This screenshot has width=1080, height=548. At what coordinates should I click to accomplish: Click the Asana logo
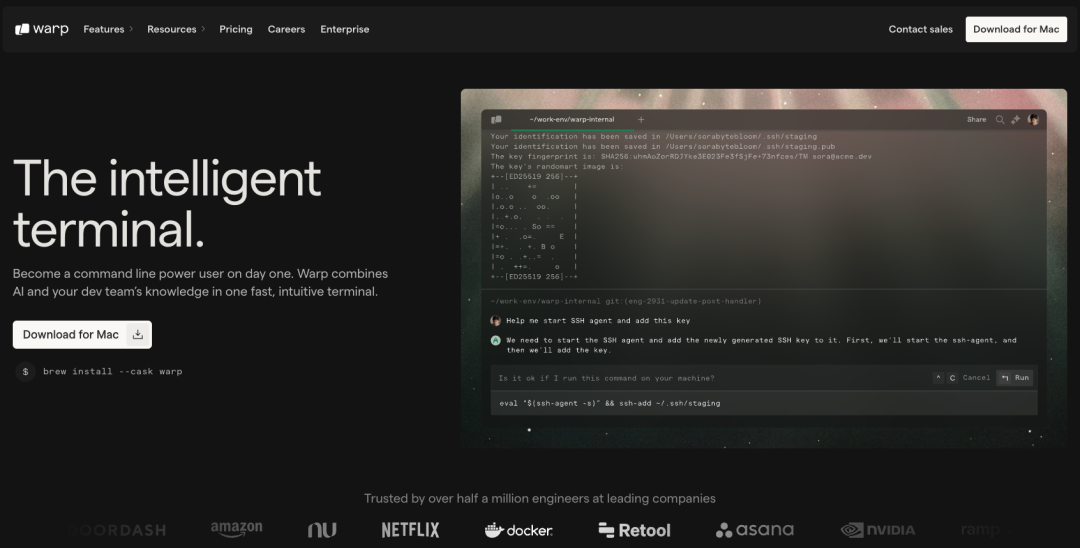754,530
